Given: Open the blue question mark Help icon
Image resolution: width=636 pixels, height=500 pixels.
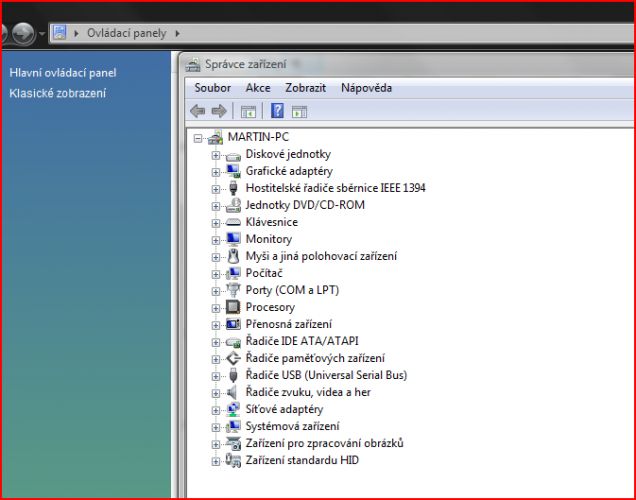Looking at the screenshot, I should tap(277, 111).
